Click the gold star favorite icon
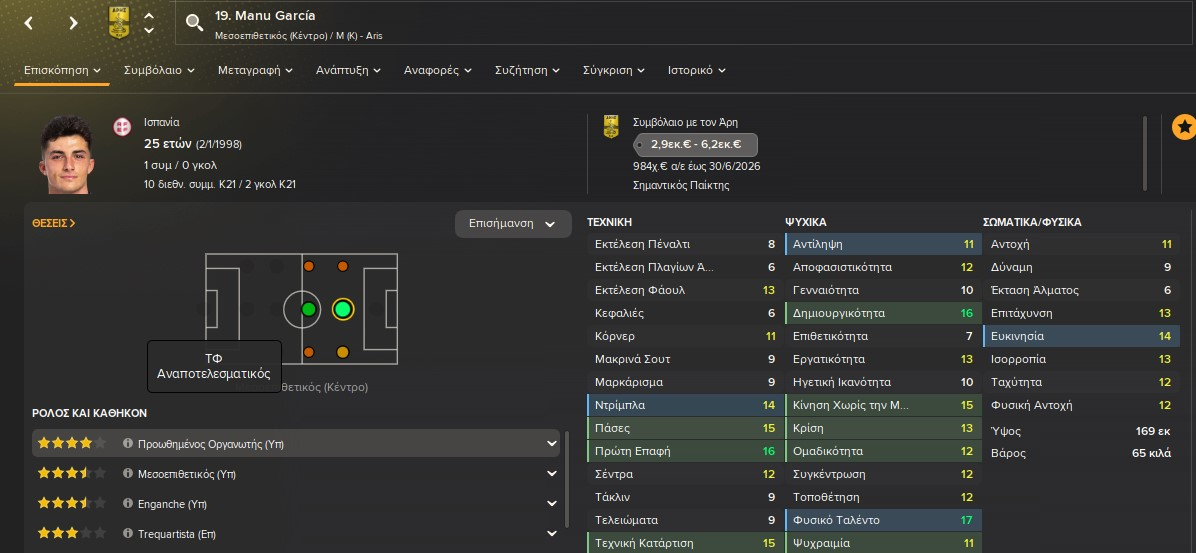The image size is (1196, 553). 1183,128
